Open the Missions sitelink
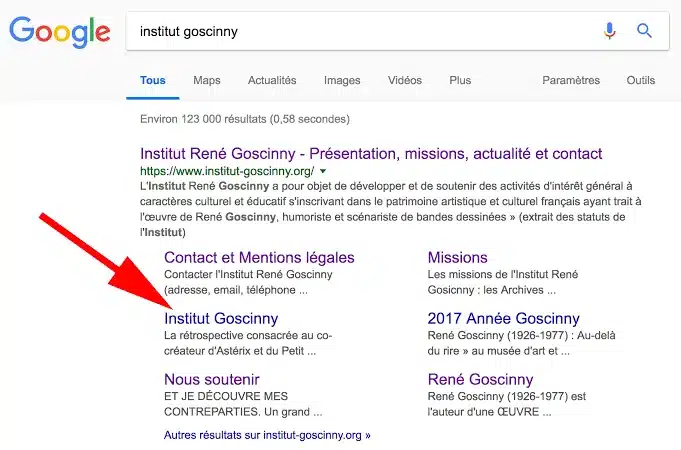 click(x=457, y=258)
